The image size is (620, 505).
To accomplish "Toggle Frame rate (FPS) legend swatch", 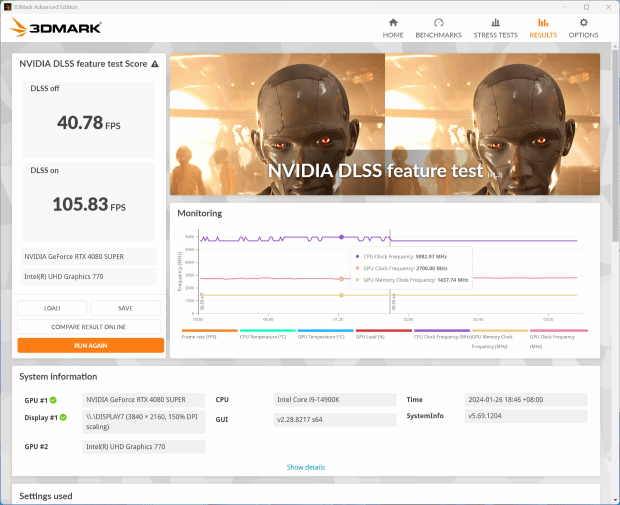I will pyautogui.click(x=210, y=331).
